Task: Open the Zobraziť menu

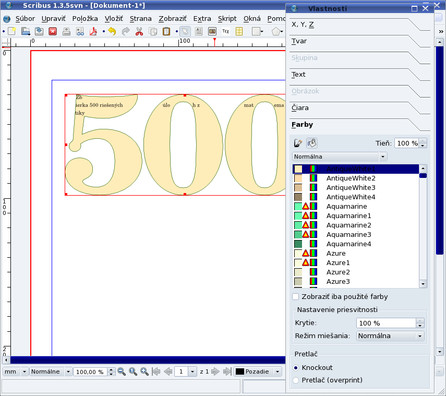Action: [172, 19]
